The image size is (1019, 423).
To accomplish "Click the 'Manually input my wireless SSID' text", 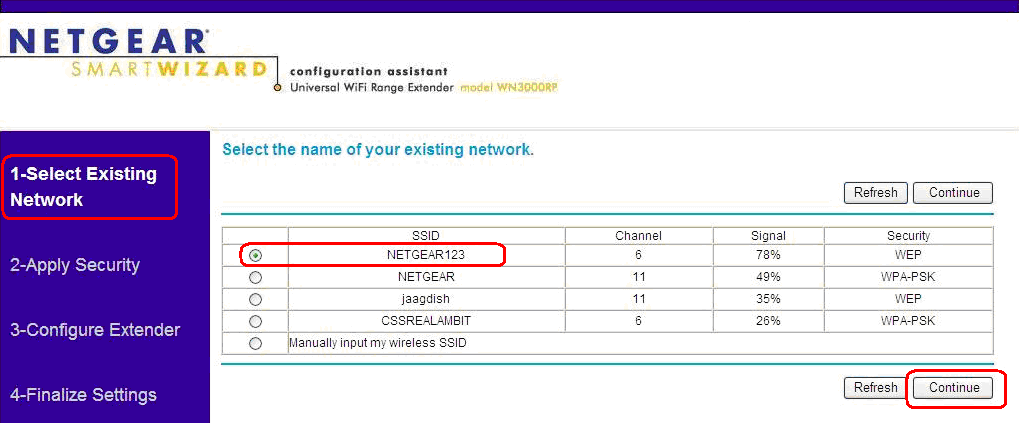I will tap(378, 344).
